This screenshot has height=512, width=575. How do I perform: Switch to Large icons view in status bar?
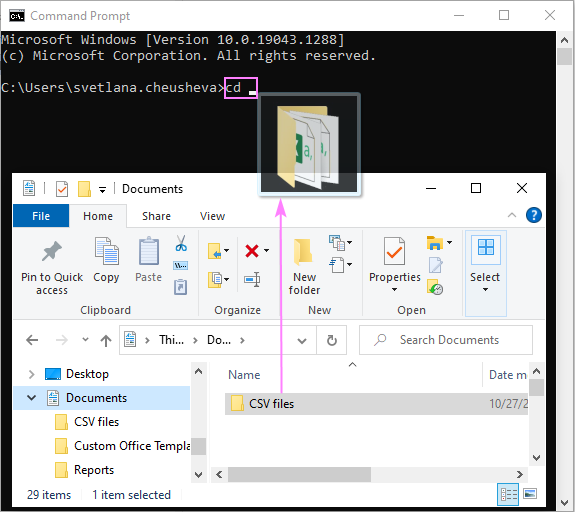click(530, 494)
